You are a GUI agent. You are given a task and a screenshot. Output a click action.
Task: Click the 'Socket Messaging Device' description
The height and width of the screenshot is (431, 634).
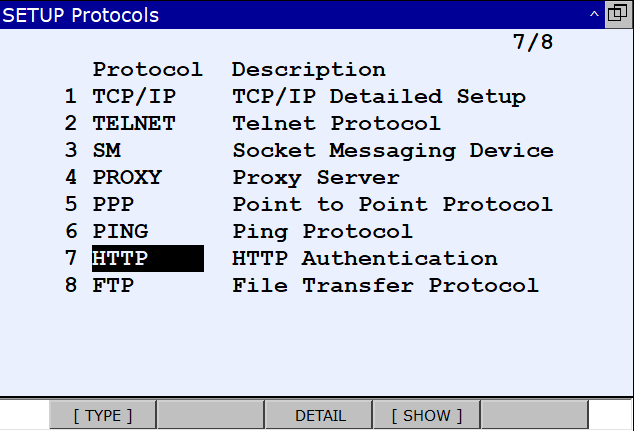point(392,151)
